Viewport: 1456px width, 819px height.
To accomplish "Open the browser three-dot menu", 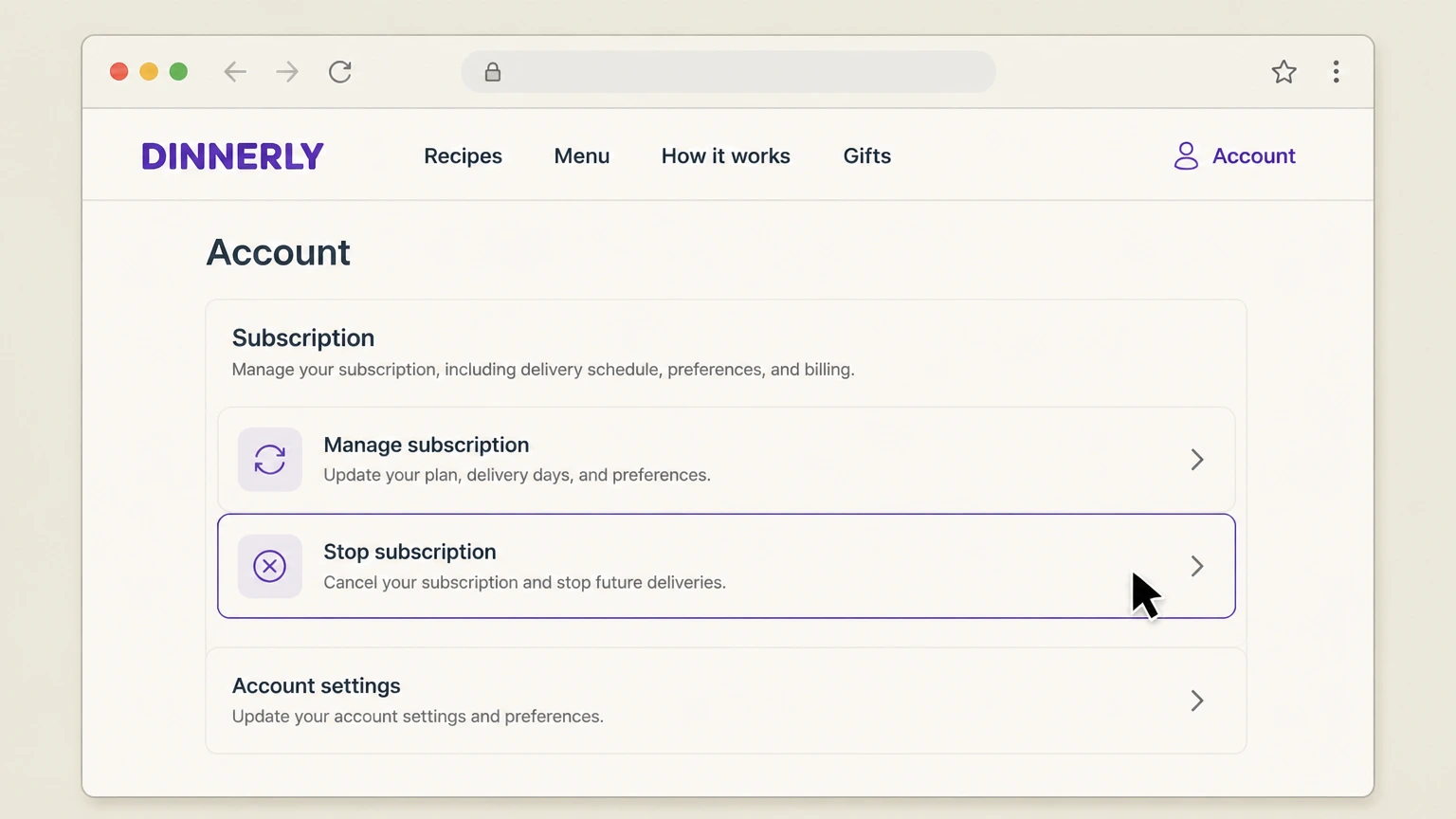I will 1336,72.
